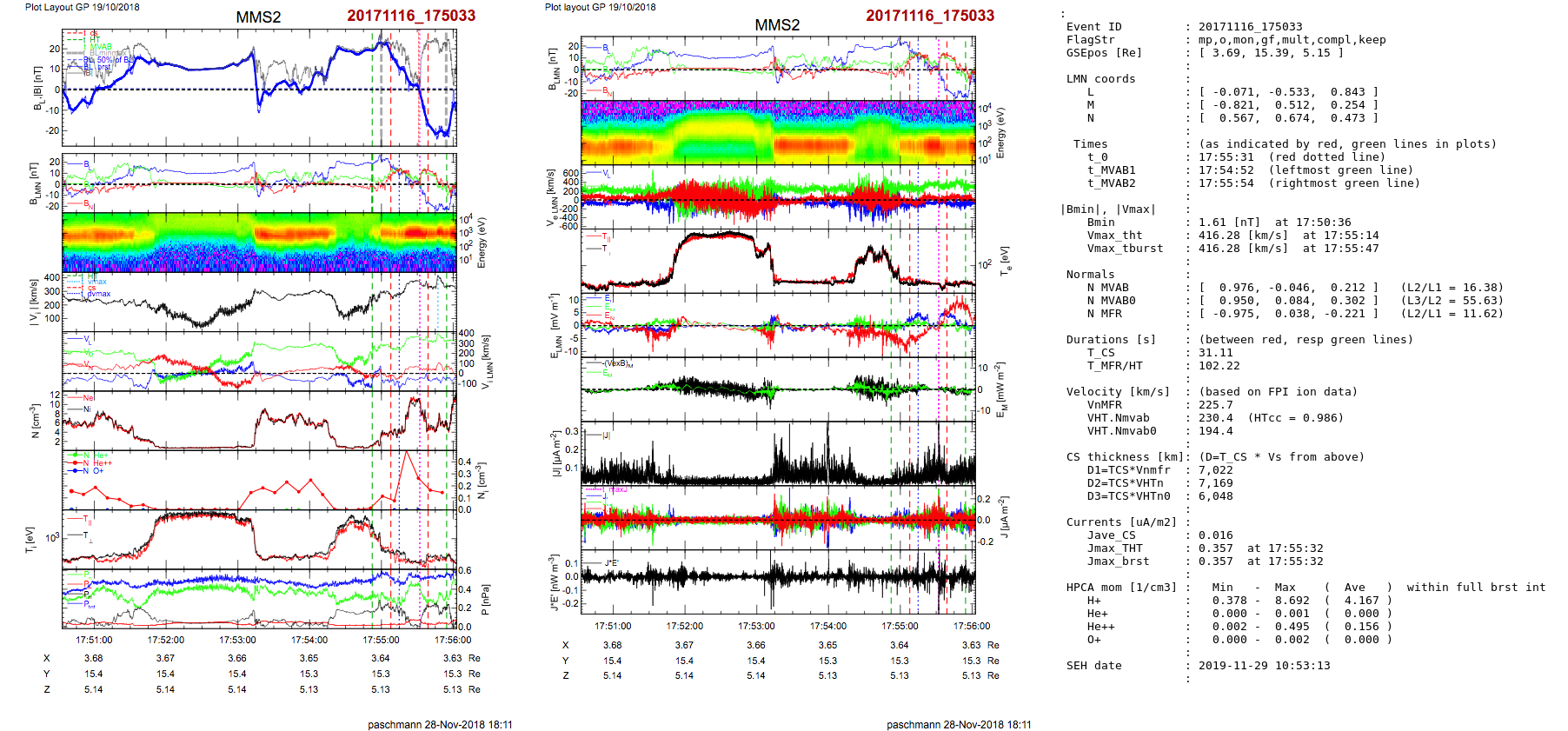Screen dimensions: 1568x731
Task: Click the t_MVAB1 time value 17:54:52
Action: pyautogui.click(x=1226, y=170)
